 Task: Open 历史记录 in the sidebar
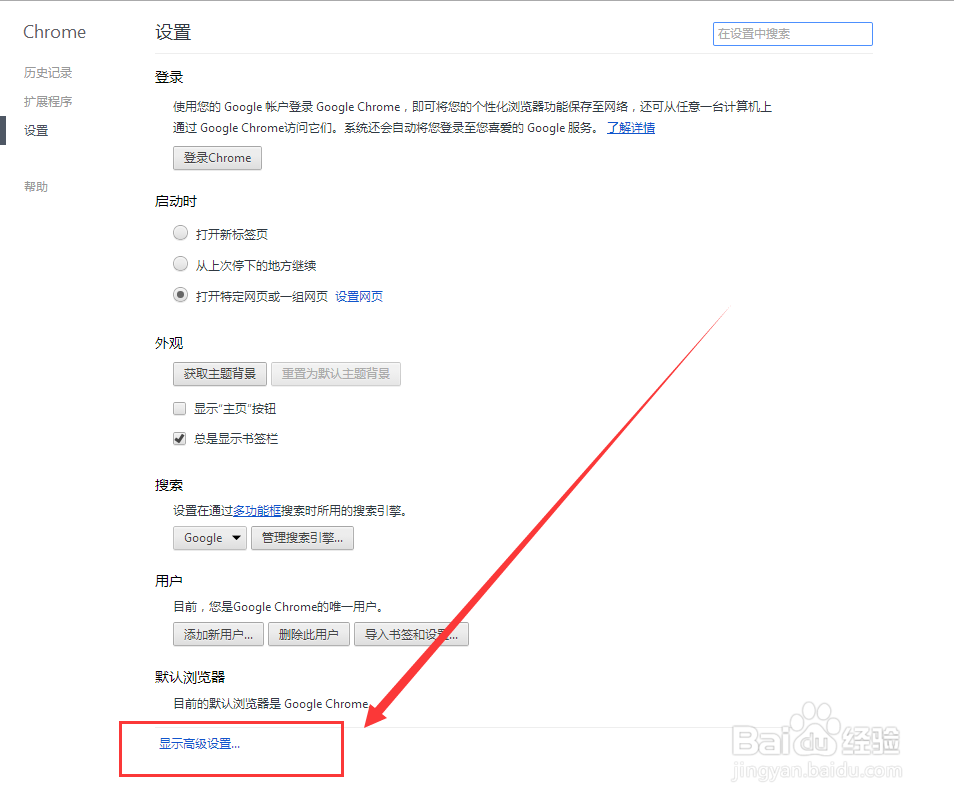[x=47, y=72]
